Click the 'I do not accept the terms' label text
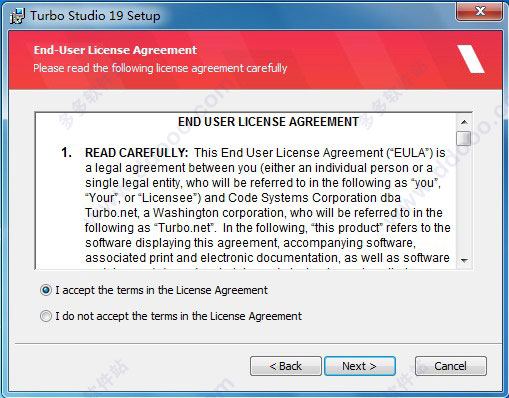 click(178, 316)
